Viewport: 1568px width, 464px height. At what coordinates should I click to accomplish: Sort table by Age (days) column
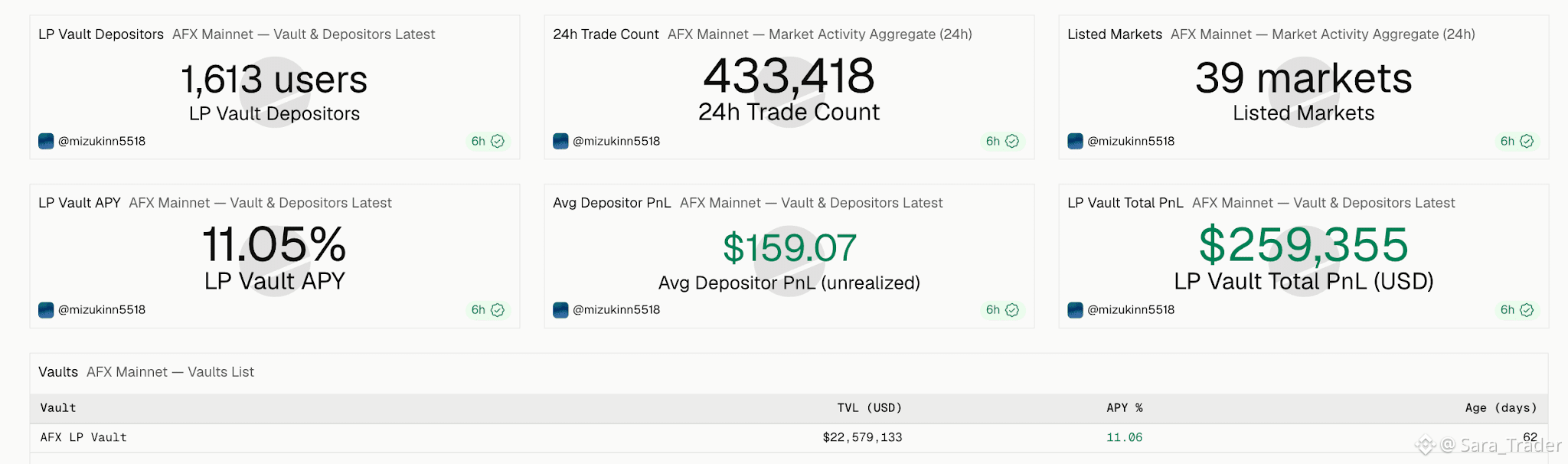coord(1501,408)
